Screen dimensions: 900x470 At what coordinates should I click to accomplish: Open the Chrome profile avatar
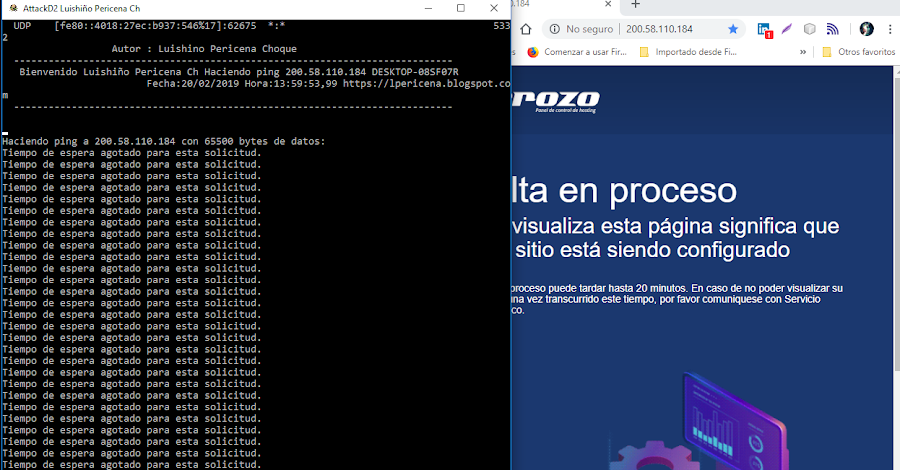click(x=866, y=29)
